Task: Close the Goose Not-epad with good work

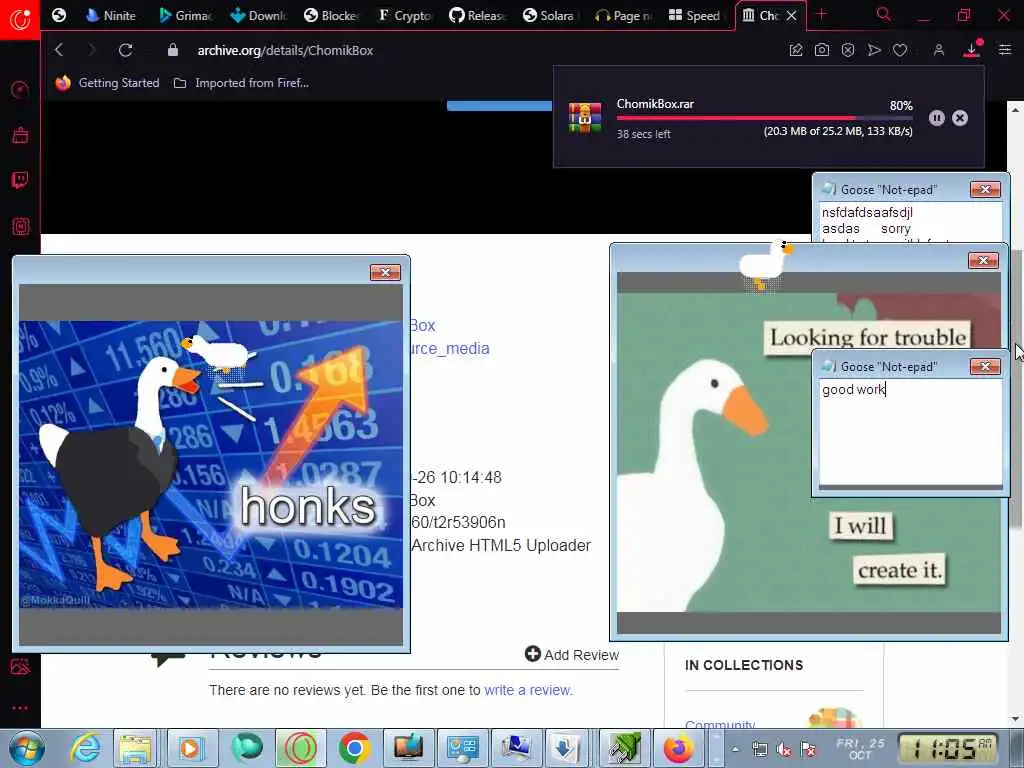Action: [985, 366]
